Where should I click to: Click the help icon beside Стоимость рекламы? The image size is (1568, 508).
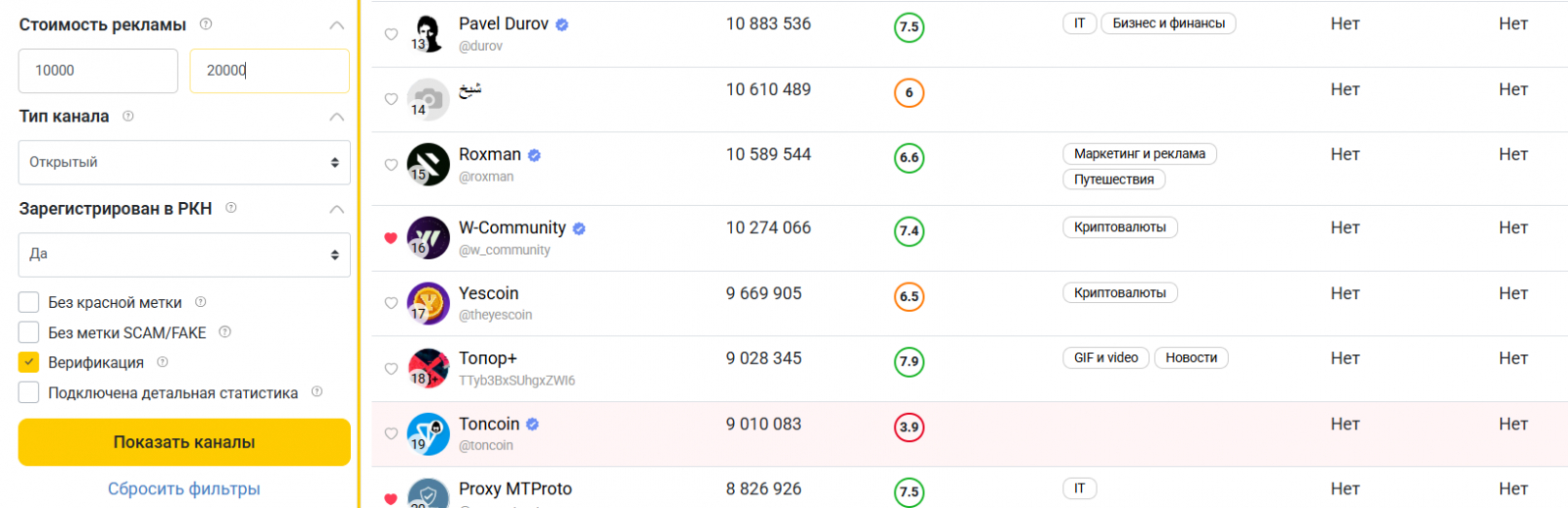pyautogui.click(x=206, y=25)
